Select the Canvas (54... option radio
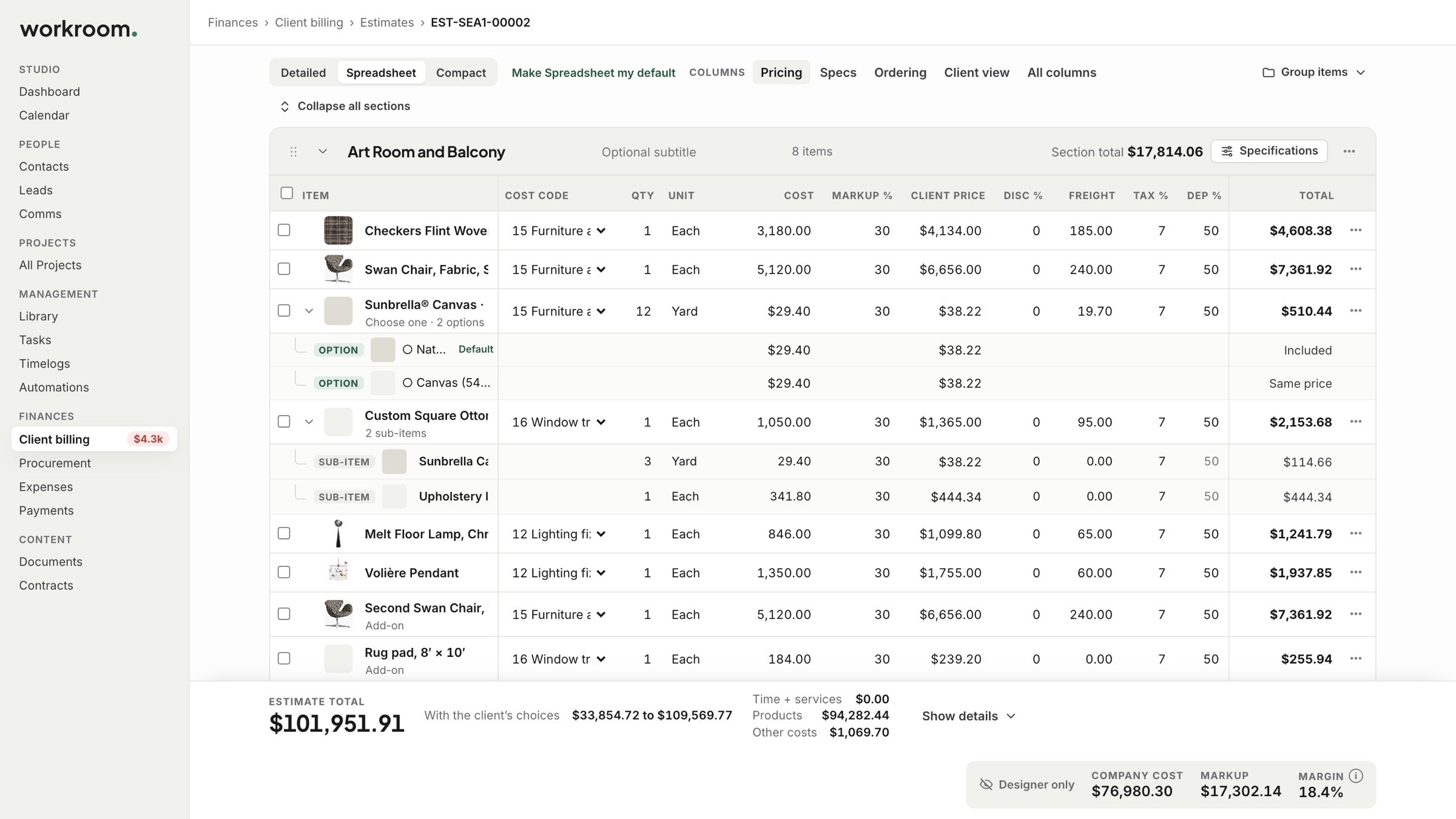This screenshot has width=1456, height=819. tap(408, 383)
